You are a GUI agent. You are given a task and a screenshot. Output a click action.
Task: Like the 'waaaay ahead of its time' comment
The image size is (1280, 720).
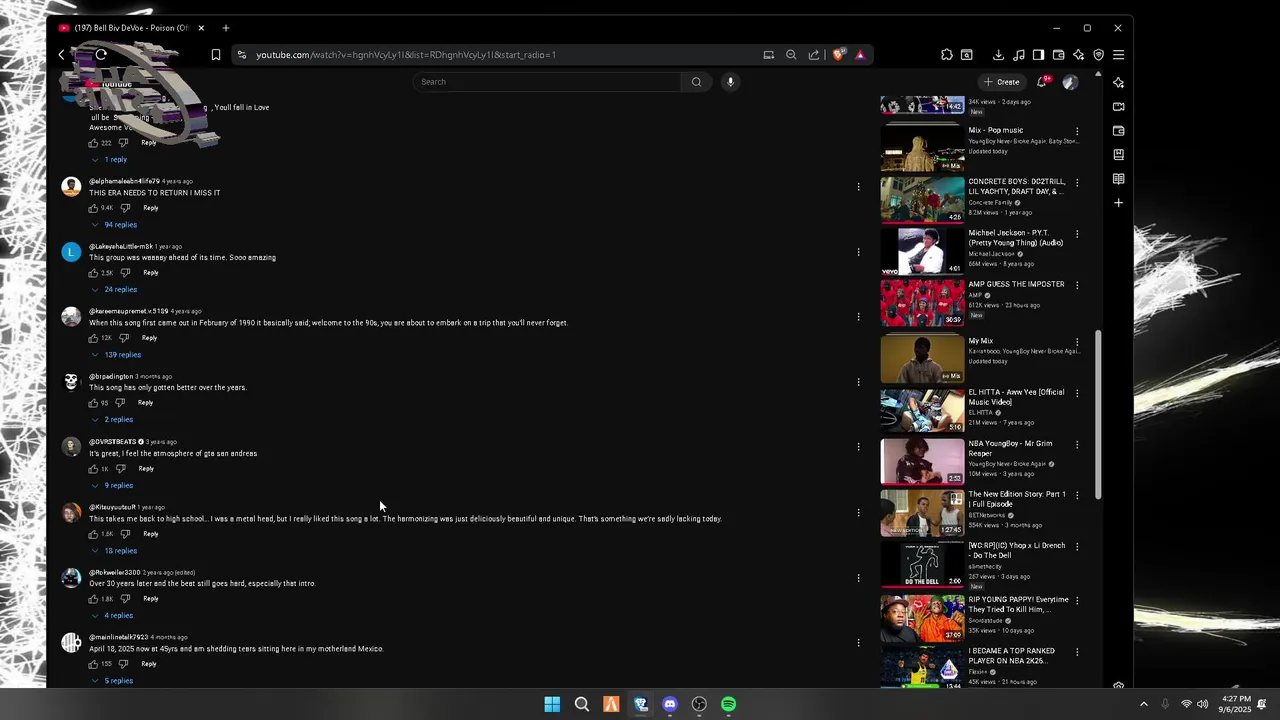click(x=93, y=273)
